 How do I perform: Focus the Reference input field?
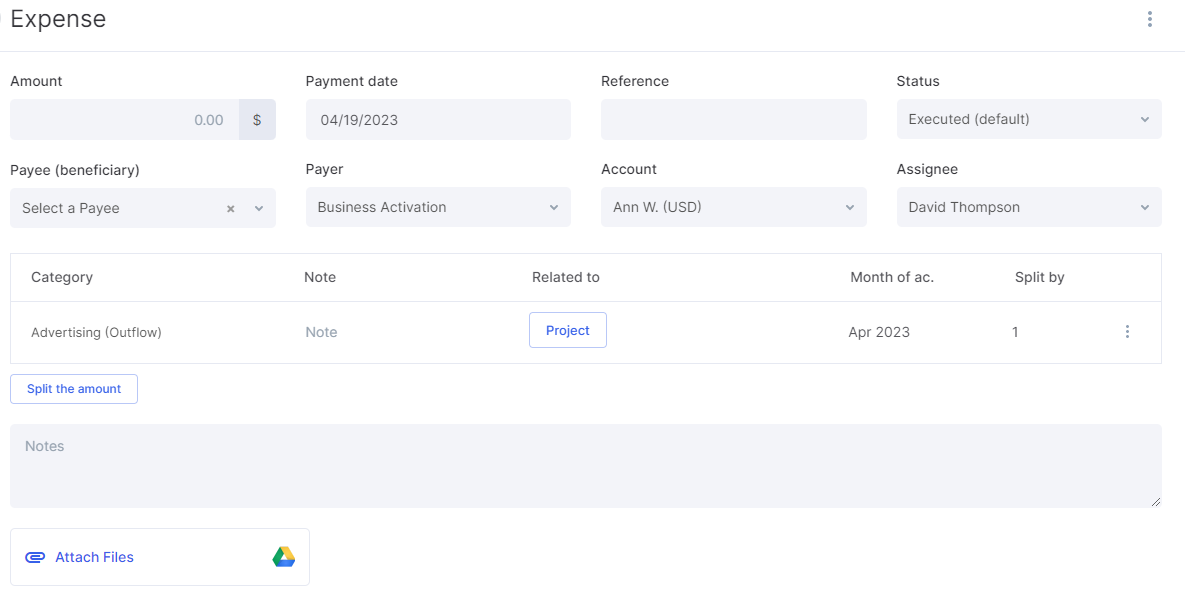coord(733,119)
